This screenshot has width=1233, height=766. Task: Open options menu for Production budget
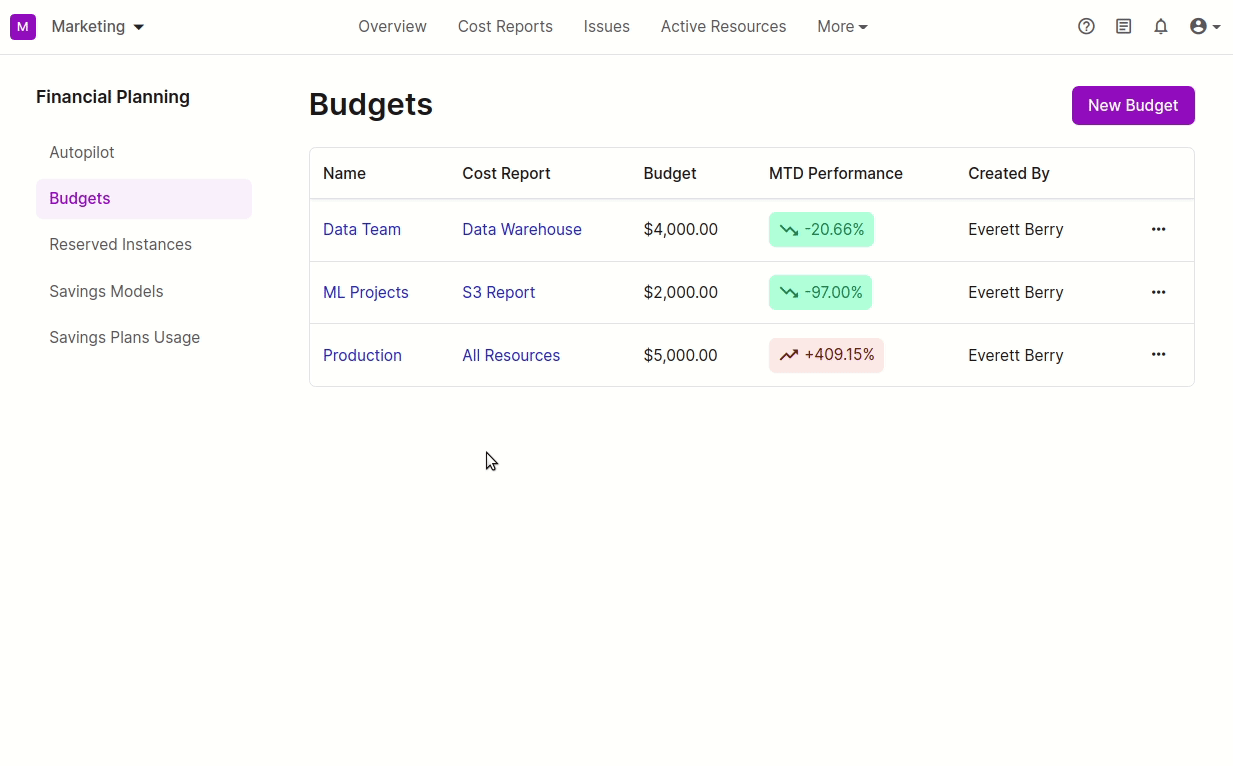point(1158,354)
